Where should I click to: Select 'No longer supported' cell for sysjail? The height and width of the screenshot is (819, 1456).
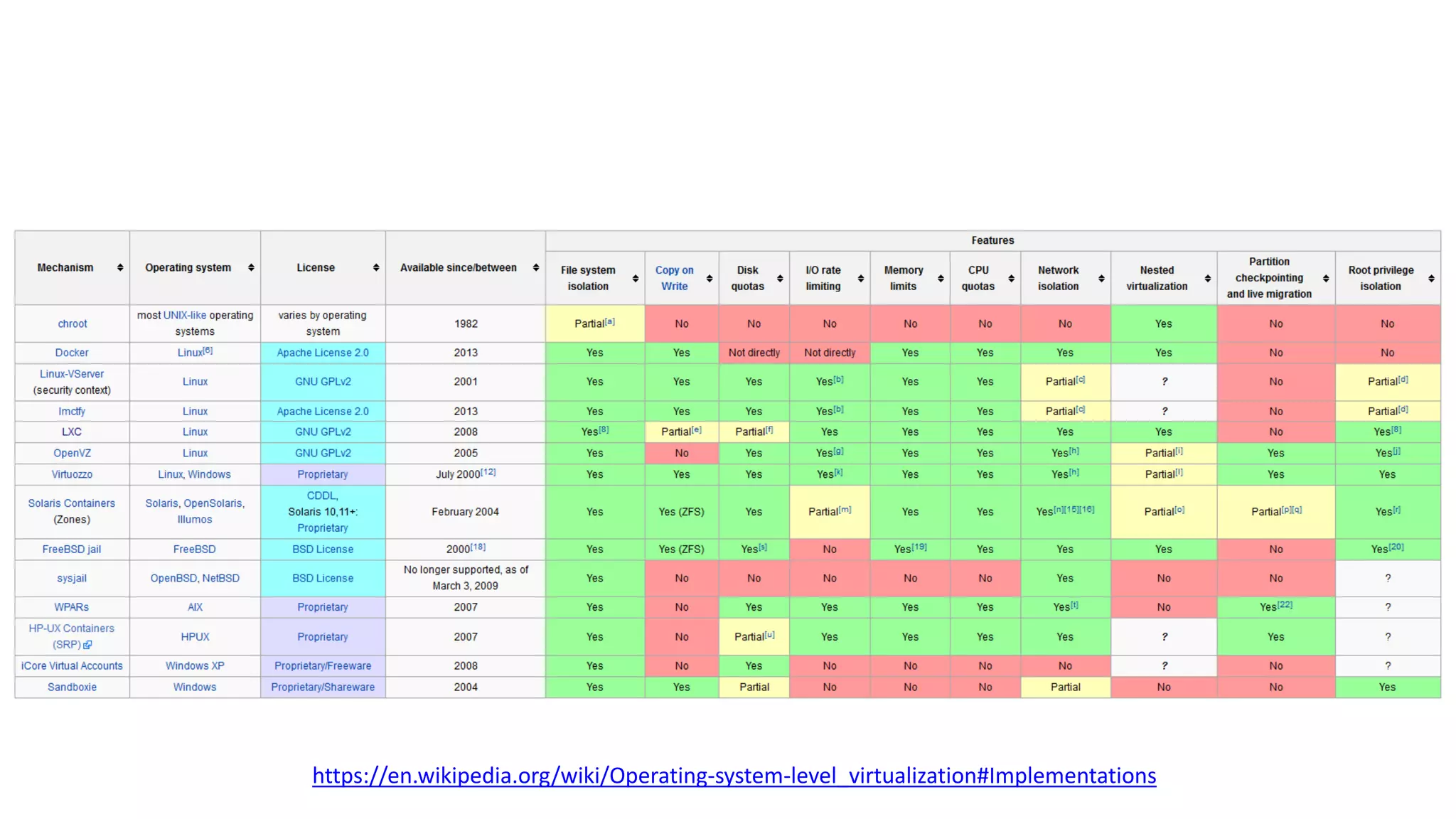(x=466, y=578)
